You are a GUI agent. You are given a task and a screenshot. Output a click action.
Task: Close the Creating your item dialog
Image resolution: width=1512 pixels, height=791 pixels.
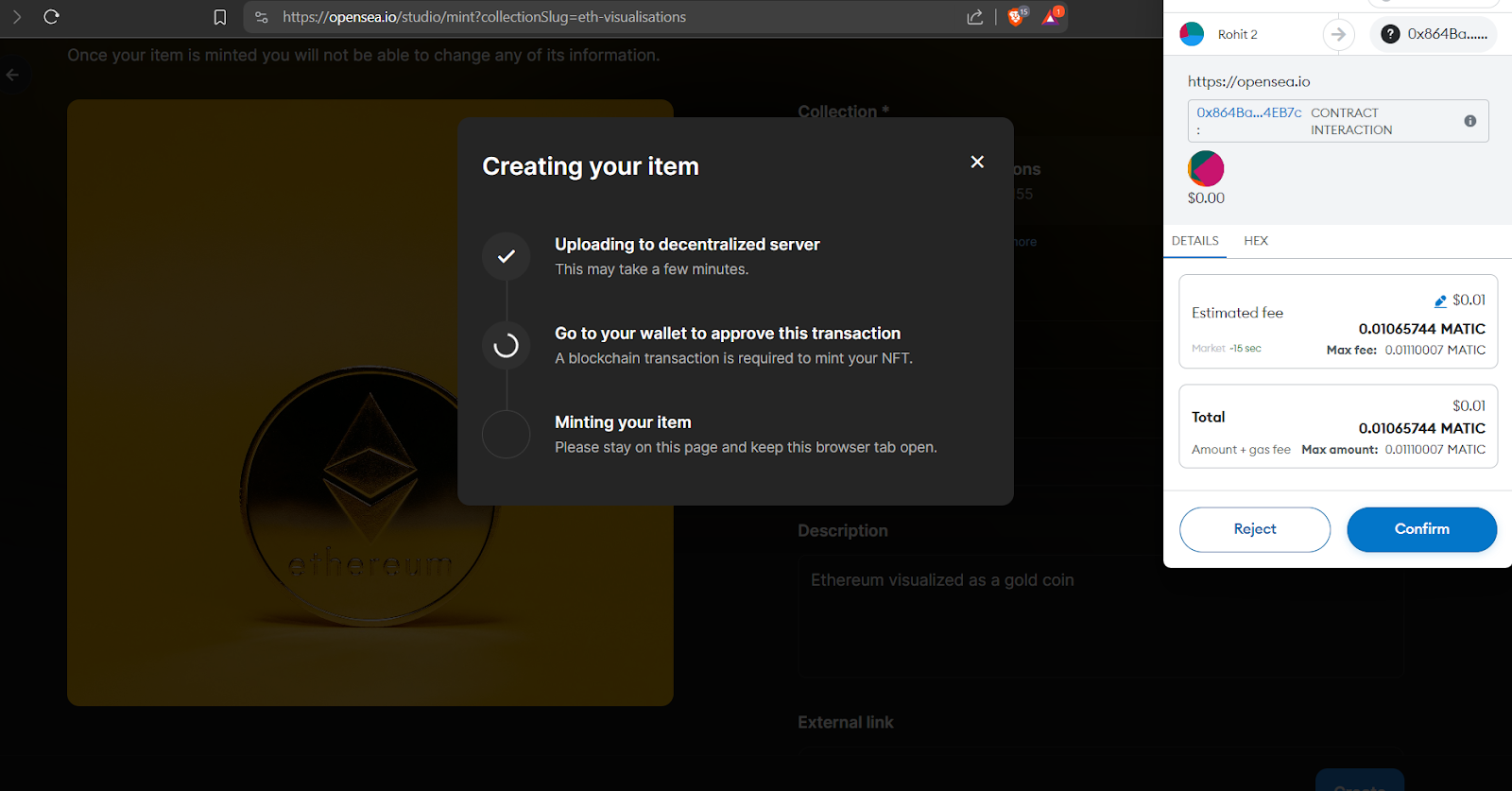(x=977, y=162)
